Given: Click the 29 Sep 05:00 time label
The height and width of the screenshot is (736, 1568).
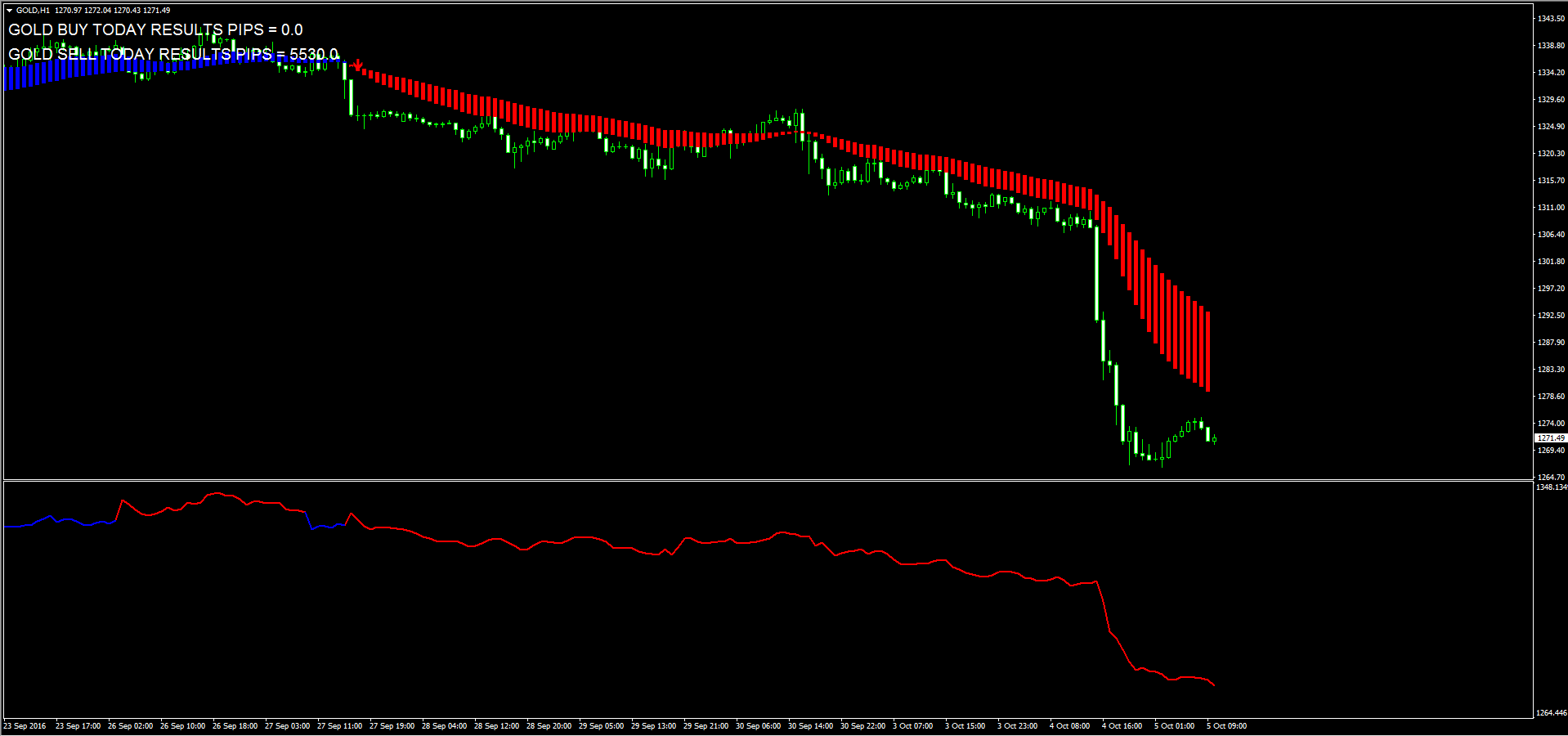Looking at the screenshot, I should click(601, 726).
